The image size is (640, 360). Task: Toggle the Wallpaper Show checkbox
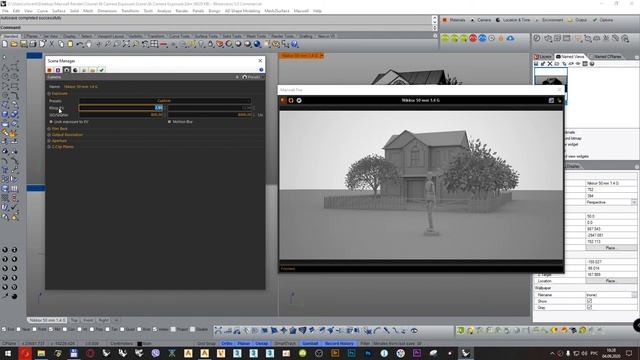[589, 301]
